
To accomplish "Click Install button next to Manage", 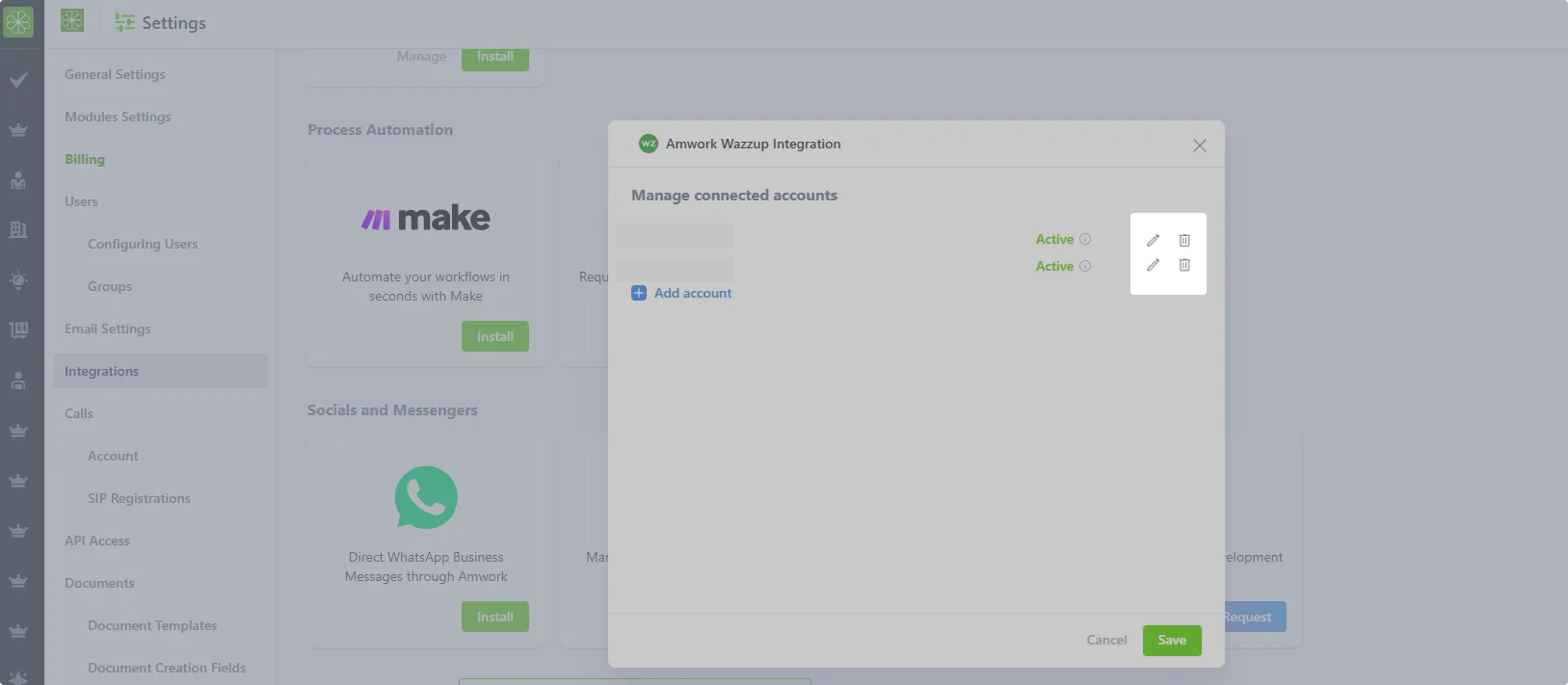I will pos(495,58).
